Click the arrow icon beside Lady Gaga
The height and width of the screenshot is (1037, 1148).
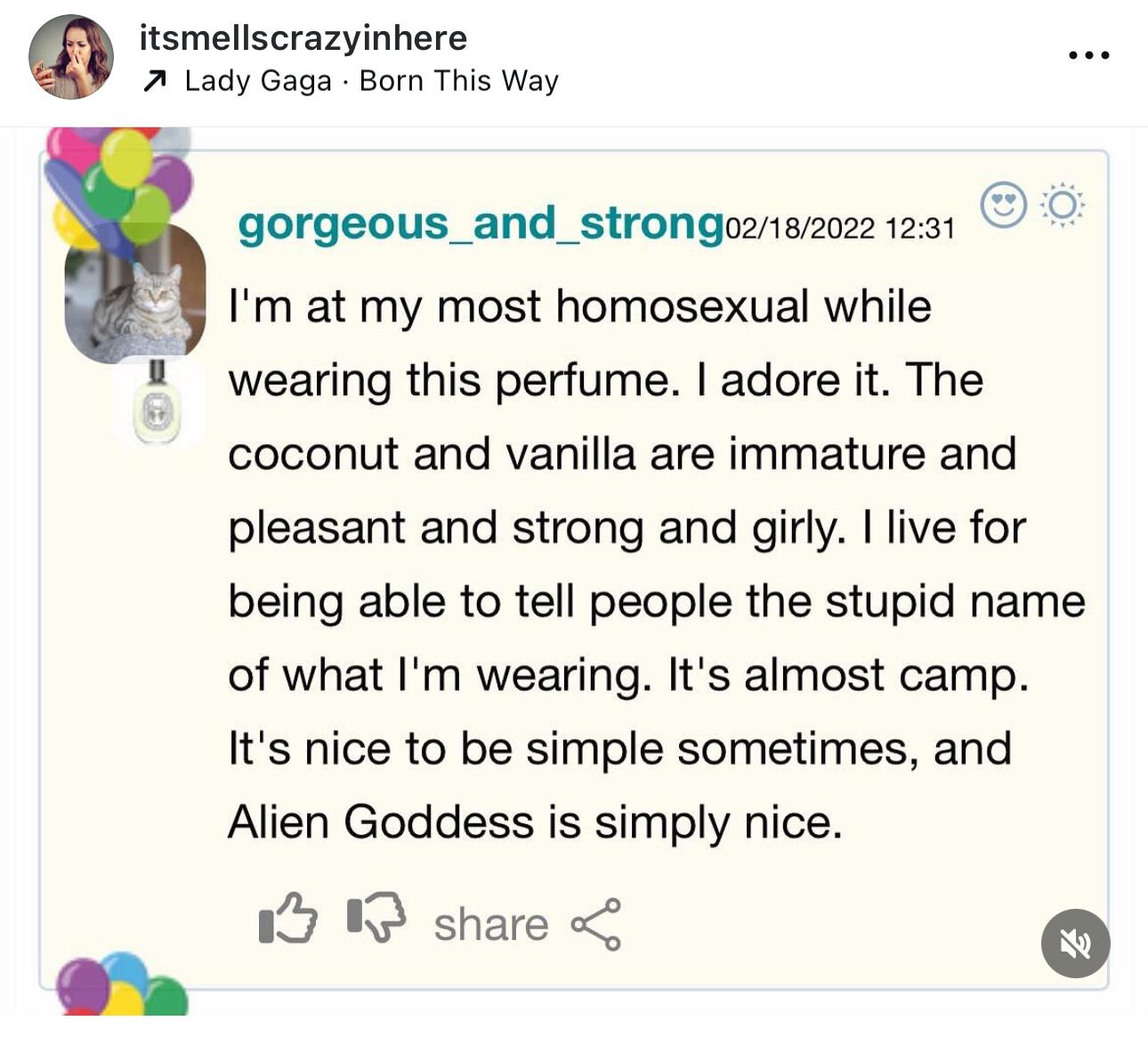(155, 82)
